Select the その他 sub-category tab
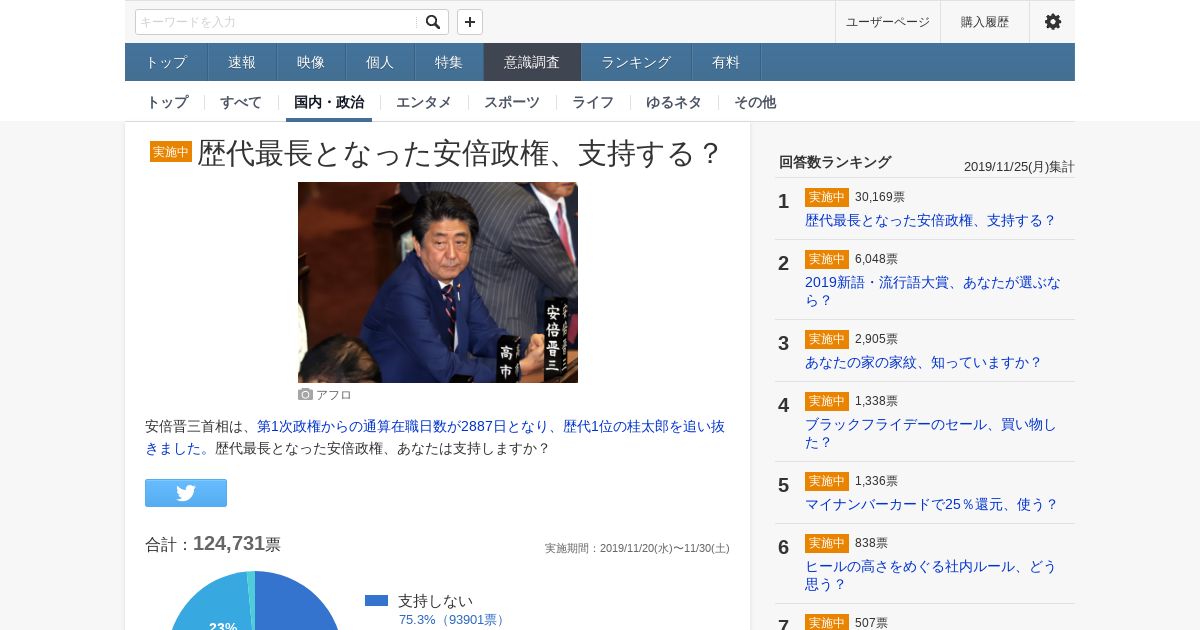1200x630 pixels. pyautogui.click(x=755, y=102)
